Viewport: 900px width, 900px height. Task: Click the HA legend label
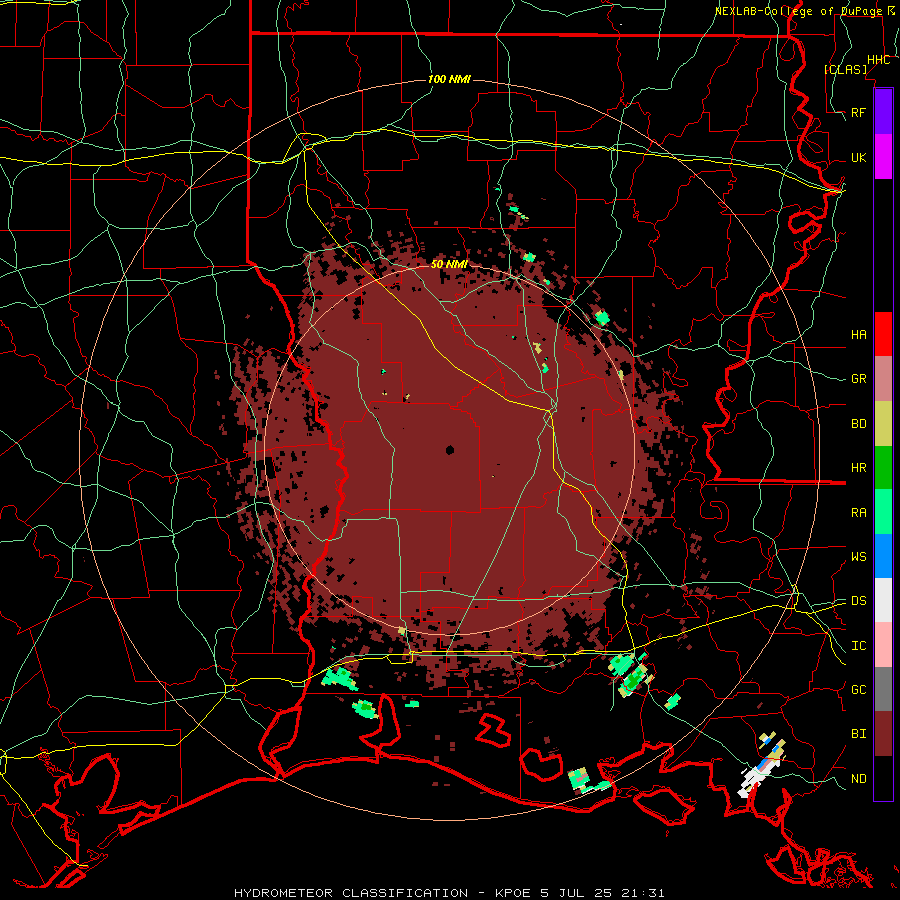859,335
